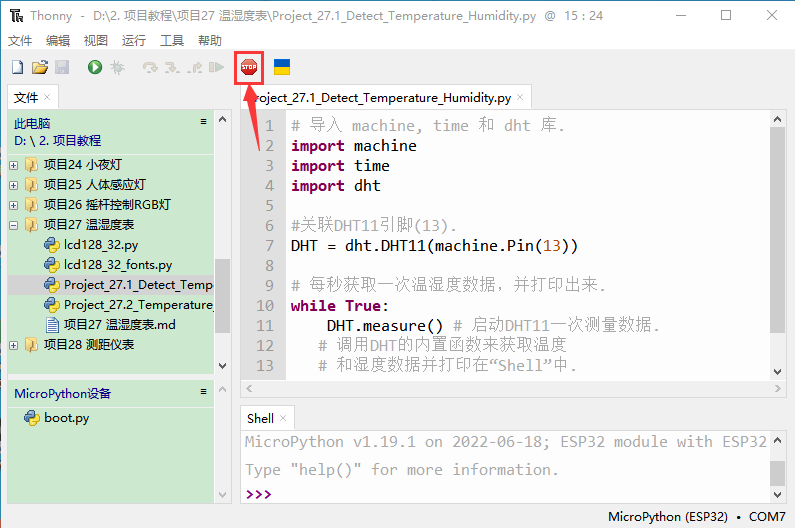Run the current script with green play icon
This screenshot has height=528, width=795.
coord(94,67)
